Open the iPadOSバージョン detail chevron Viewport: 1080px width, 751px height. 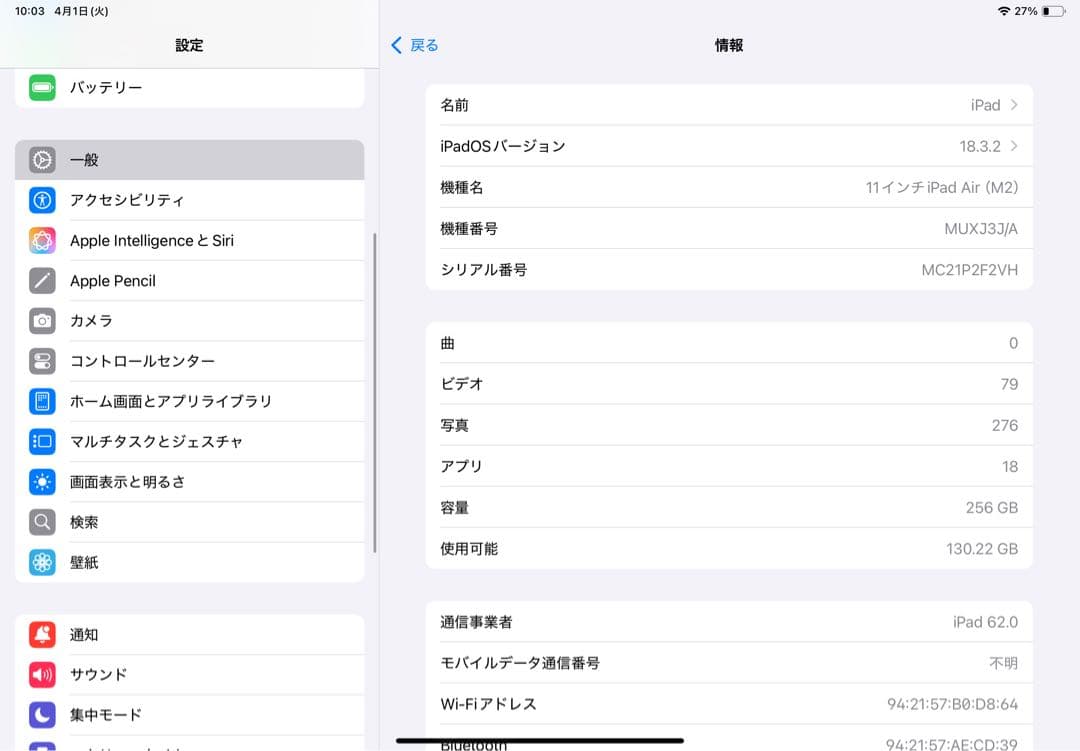pyautogui.click(x=1017, y=146)
